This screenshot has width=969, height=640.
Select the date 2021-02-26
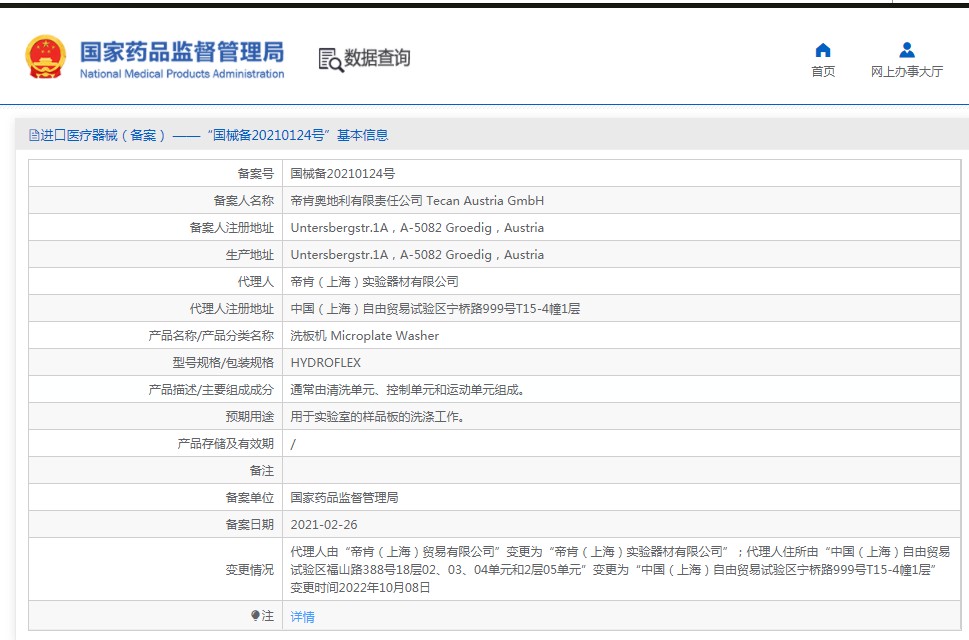[x=324, y=525]
